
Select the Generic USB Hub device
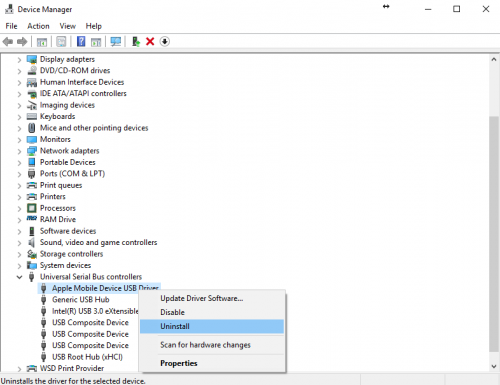pos(80,300)
